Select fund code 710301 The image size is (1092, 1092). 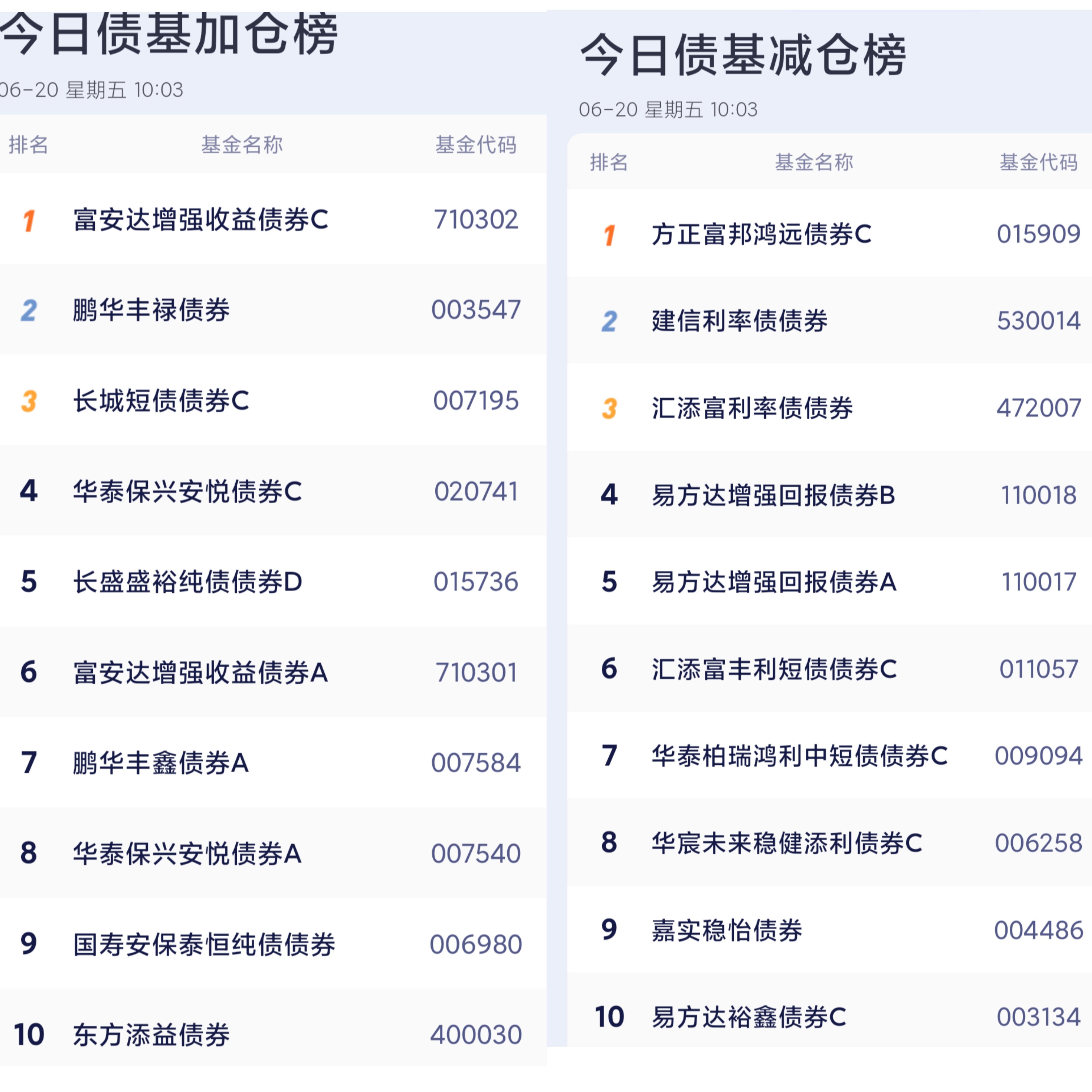point(476,673)
